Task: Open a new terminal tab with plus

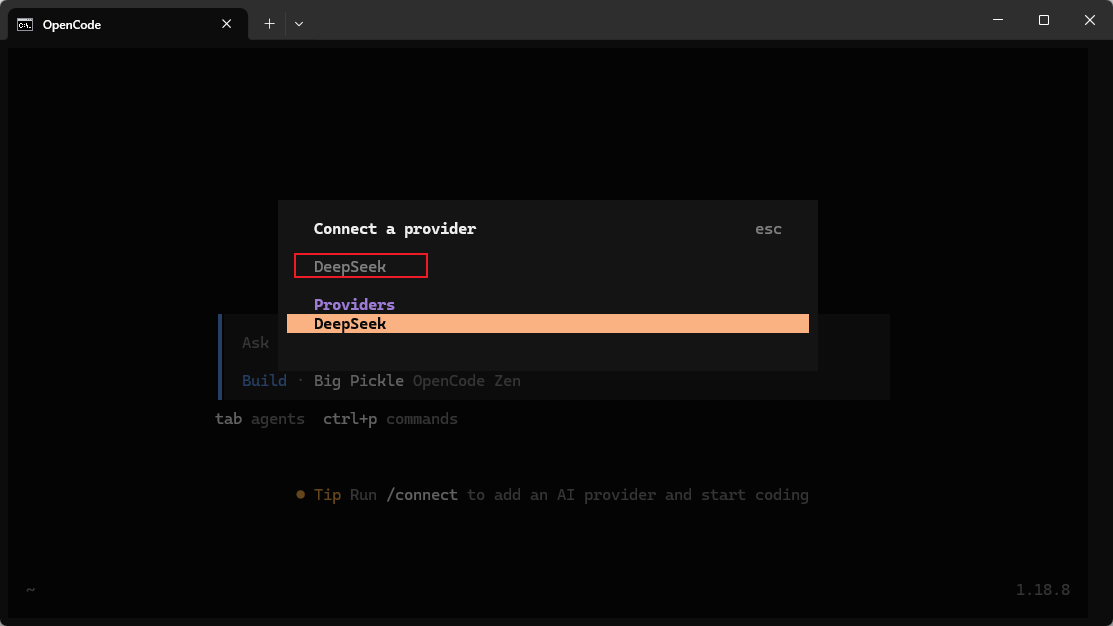Action: pos(269,24)
